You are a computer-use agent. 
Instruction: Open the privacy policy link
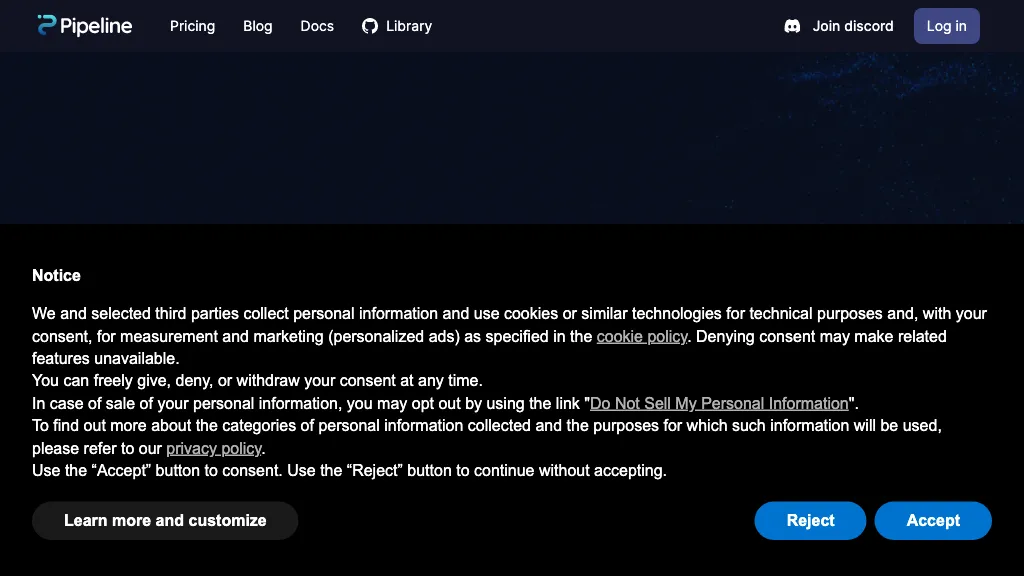pos(214,448)
